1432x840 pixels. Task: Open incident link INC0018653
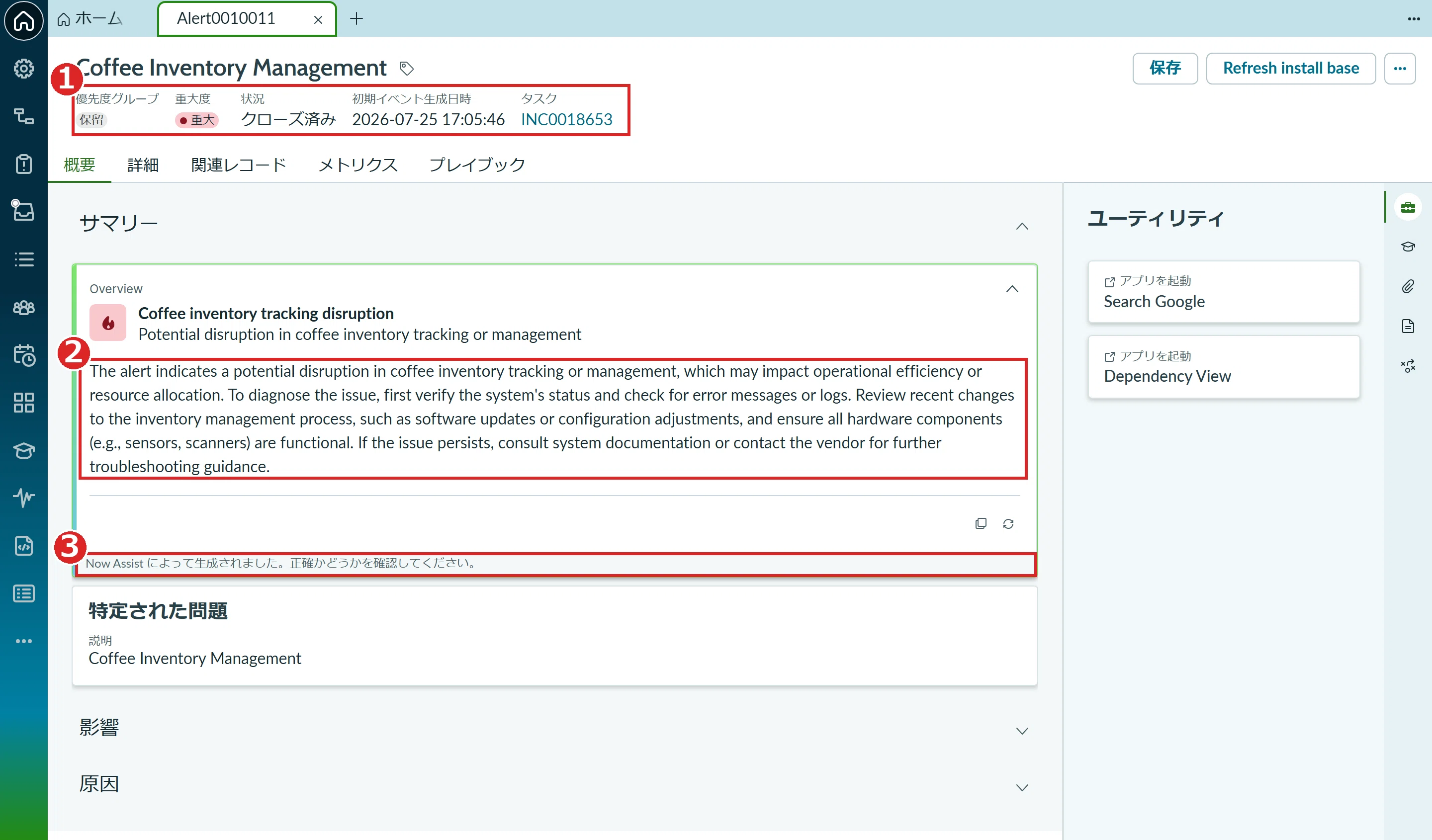(x=566, y=119)
